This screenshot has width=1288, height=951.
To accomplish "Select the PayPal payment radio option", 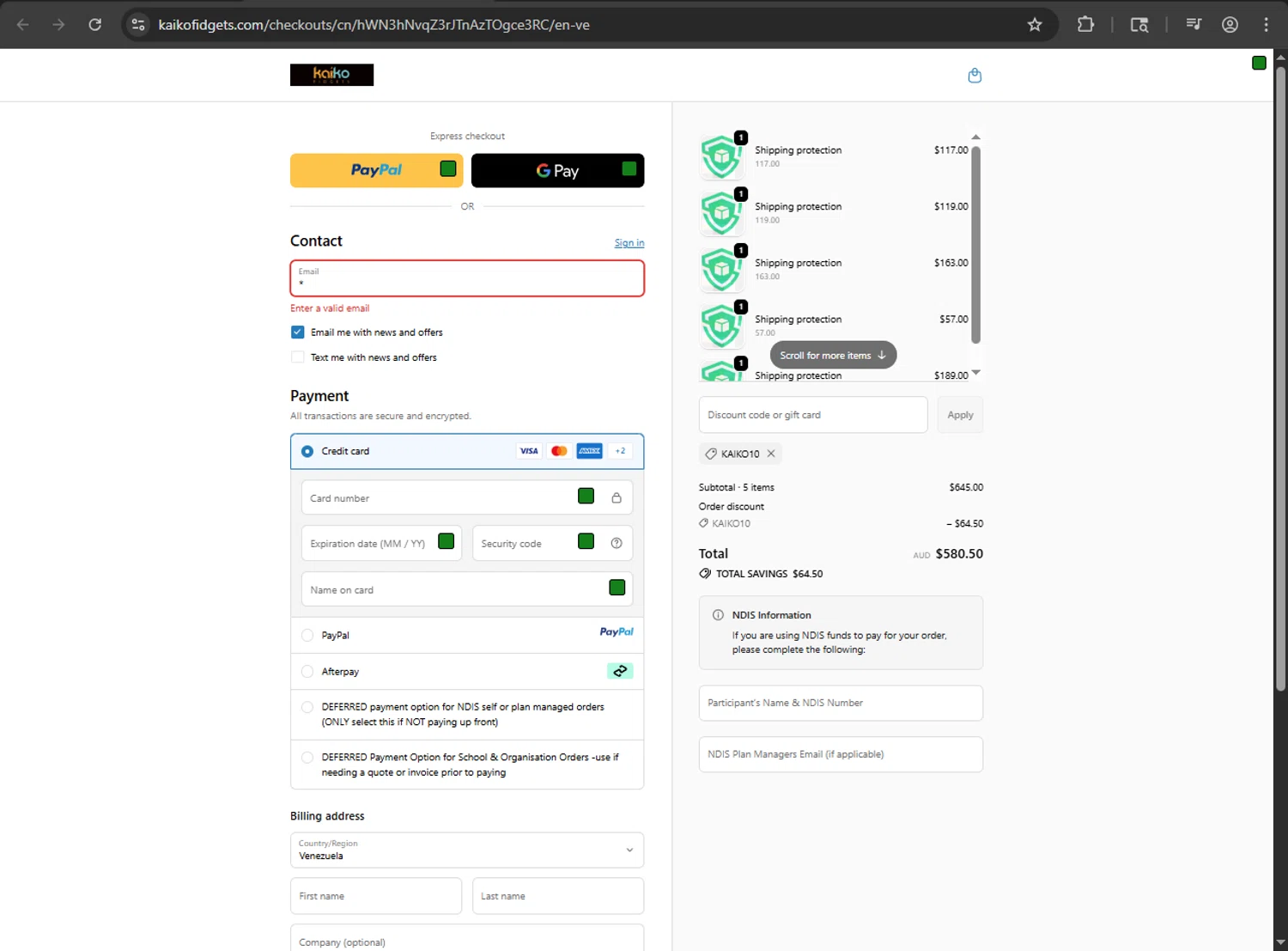I will (x=307, y=636).
